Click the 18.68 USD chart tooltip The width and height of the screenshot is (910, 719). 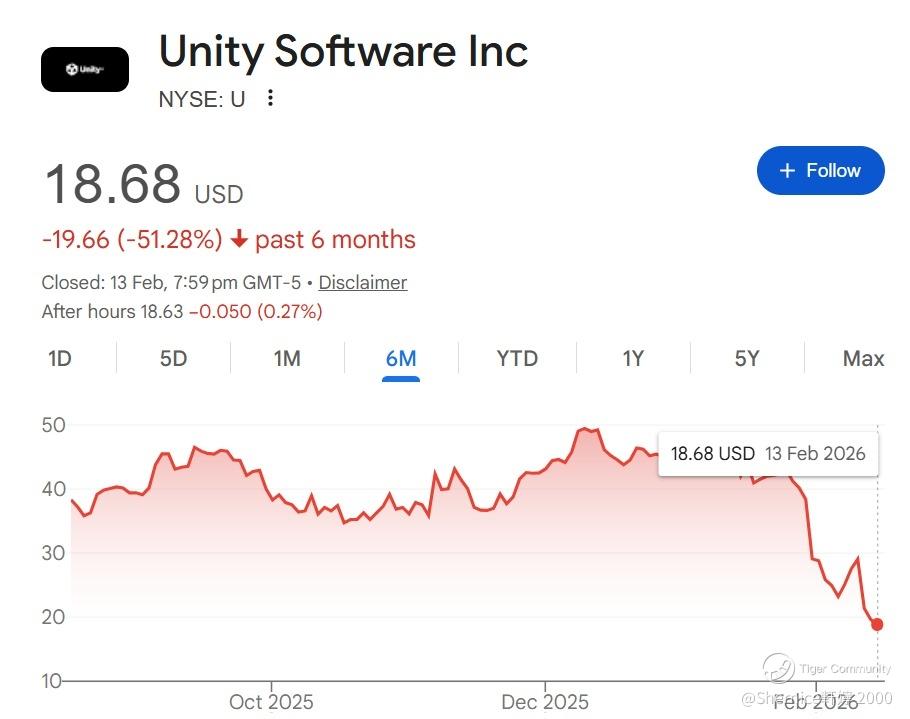[x=768, y=454]
